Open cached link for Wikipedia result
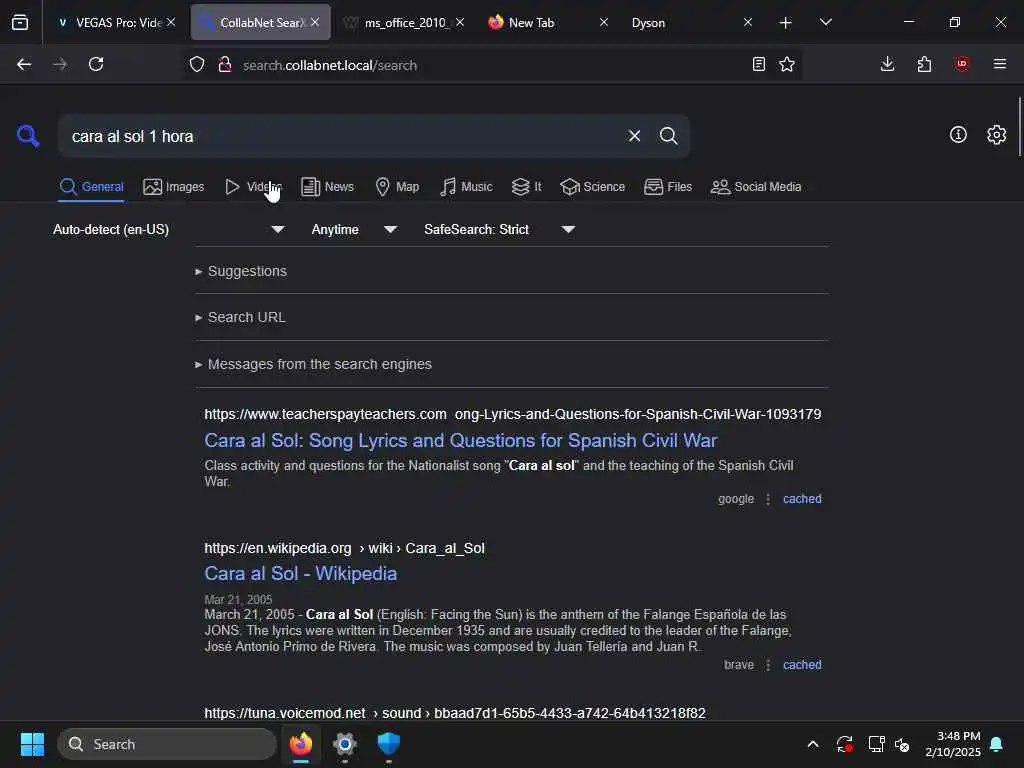 [802, 665]
